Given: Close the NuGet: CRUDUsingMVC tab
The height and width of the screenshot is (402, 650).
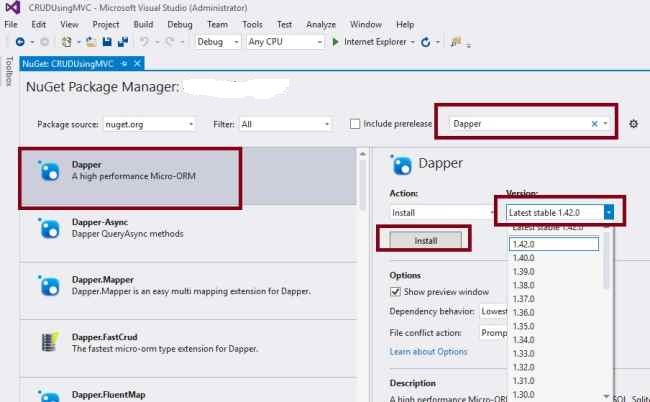Looking at the screenshot, I should point(137,63).
